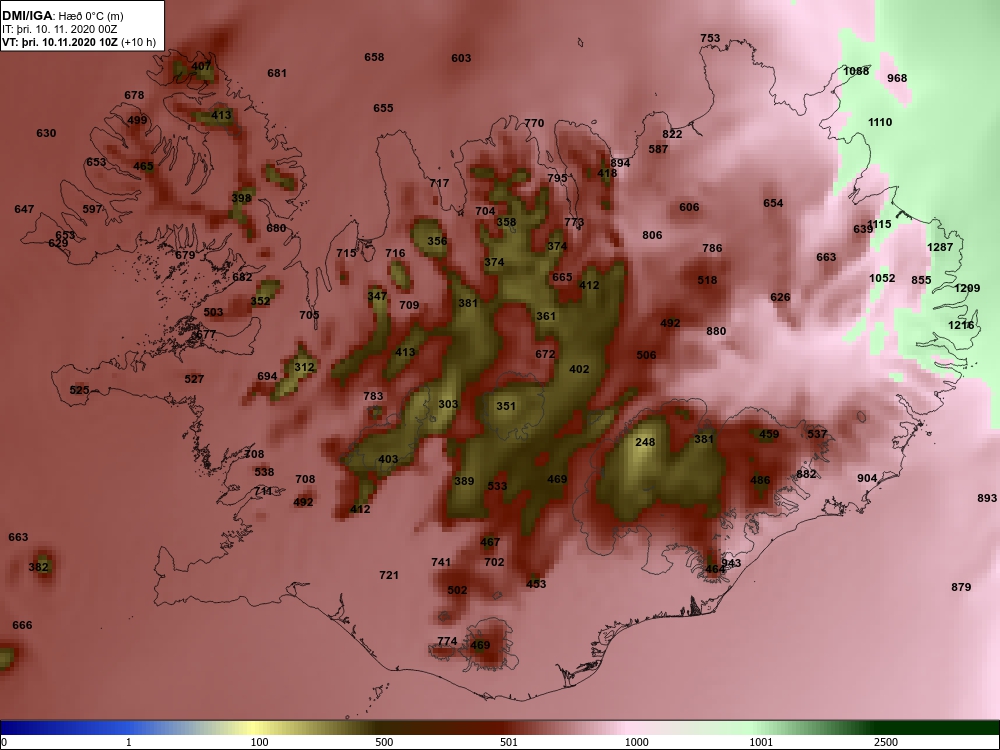Click the 2500 label on the color scale

pos(886,742)
